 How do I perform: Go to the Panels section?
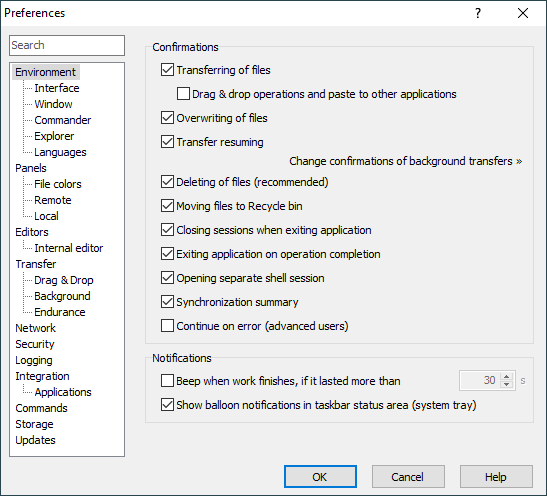coord(31,168)
